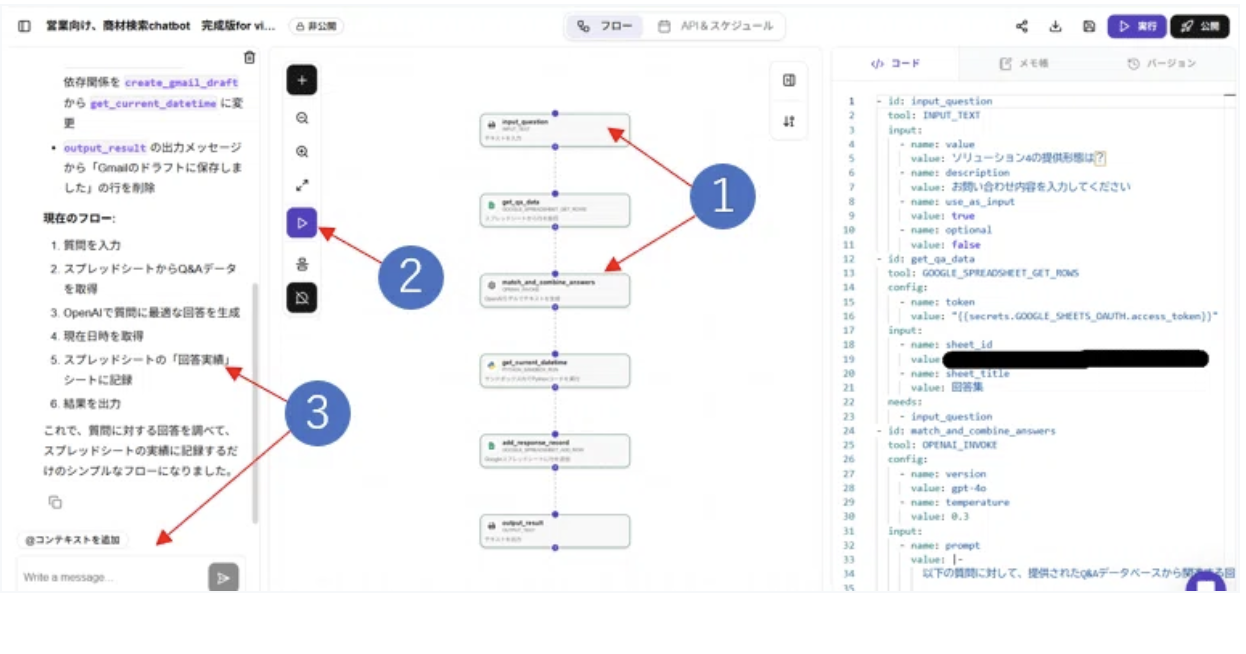The image size is (1246, 654).
Task: Click the output_result code tag in chat
Action: pyautogui.click(x=105, y=147)
